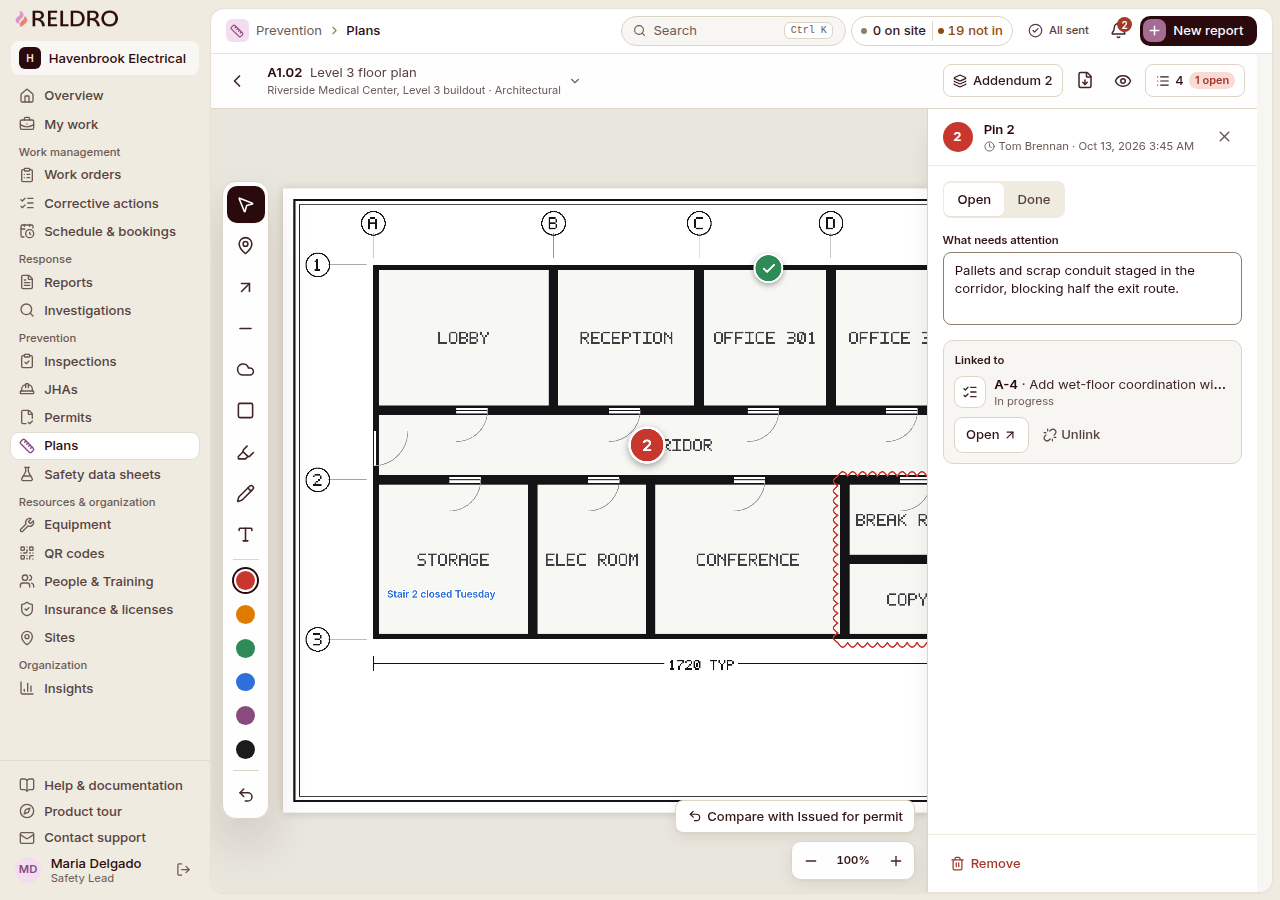Pick the blue color swatch

click(245, 682)
